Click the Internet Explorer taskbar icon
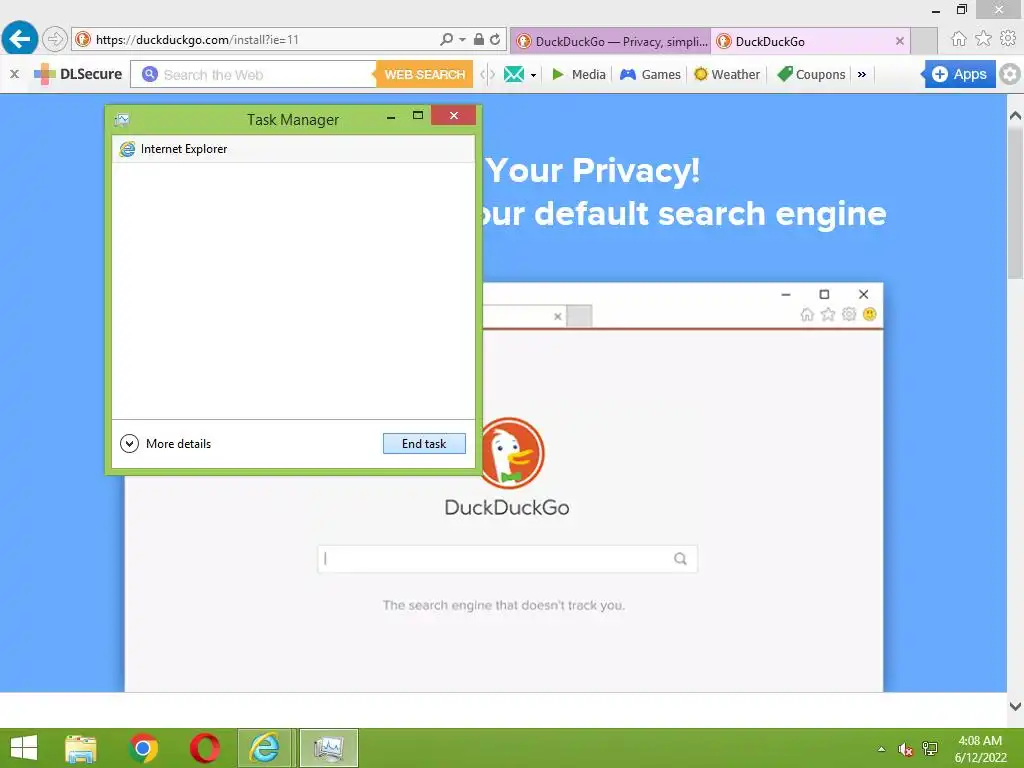1024x768 pixels. (x=265, y=748)
